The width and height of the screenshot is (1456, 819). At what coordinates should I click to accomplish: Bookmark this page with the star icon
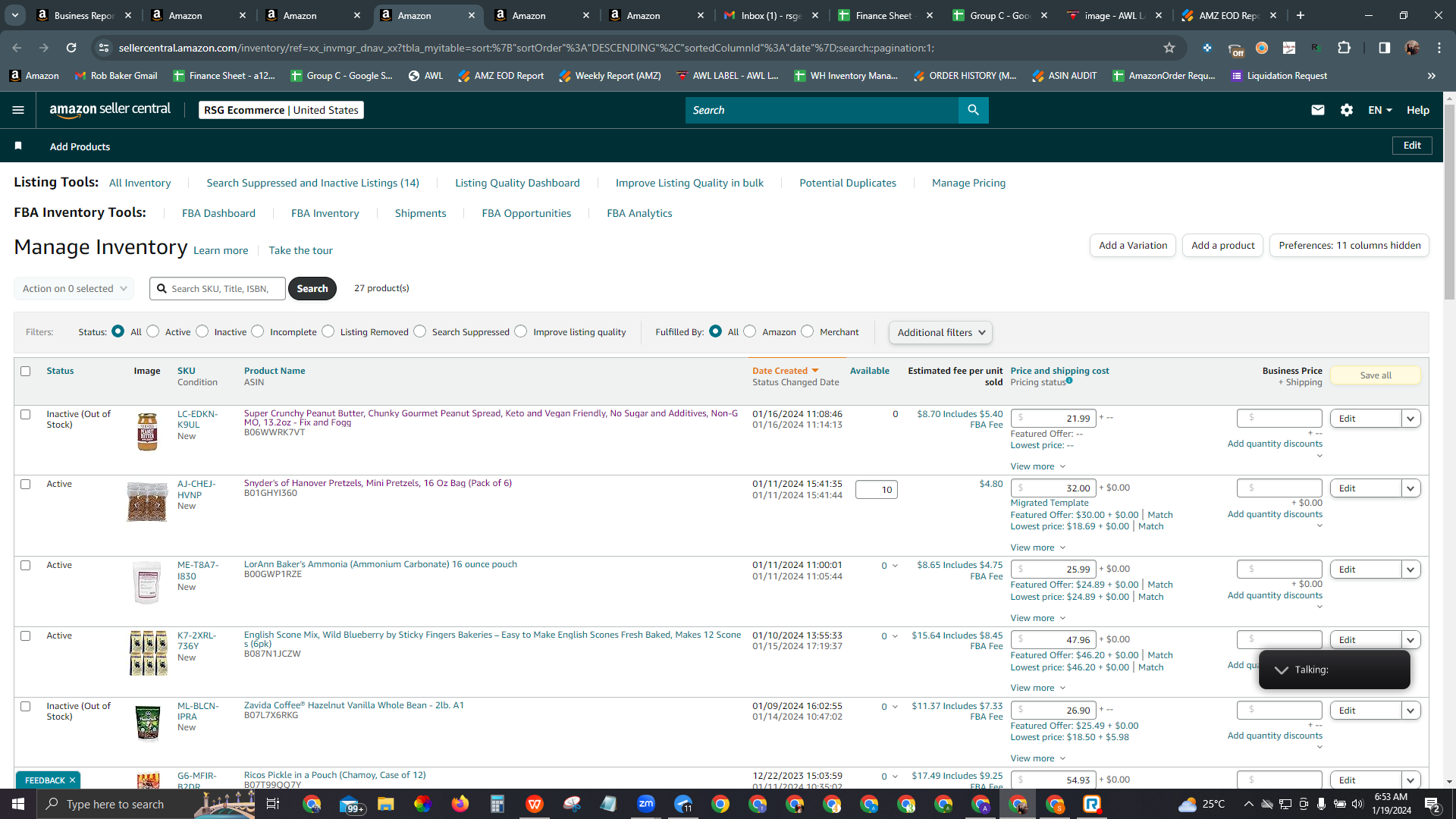pos(1169,48)
